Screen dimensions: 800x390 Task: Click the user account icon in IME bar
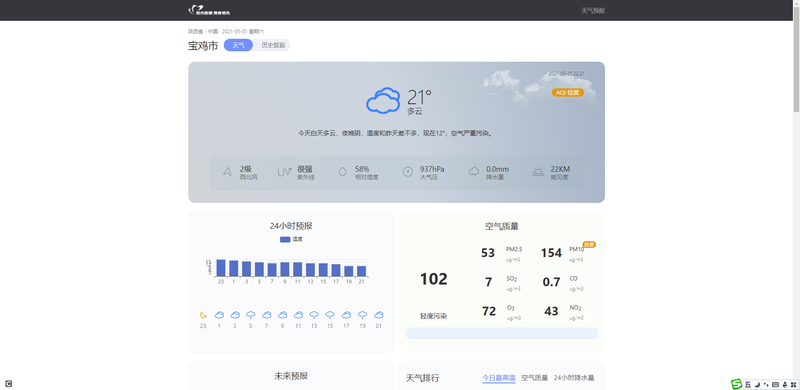point(785,384)
